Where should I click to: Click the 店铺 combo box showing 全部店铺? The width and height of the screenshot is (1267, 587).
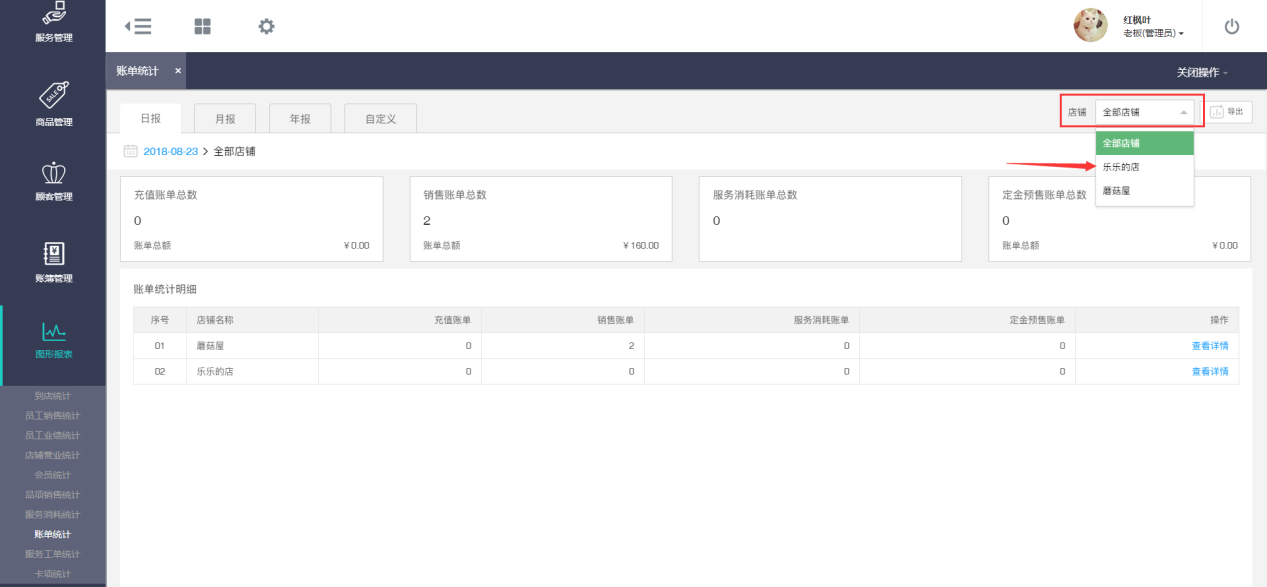pyautogui.click(x=1145, y=112)
